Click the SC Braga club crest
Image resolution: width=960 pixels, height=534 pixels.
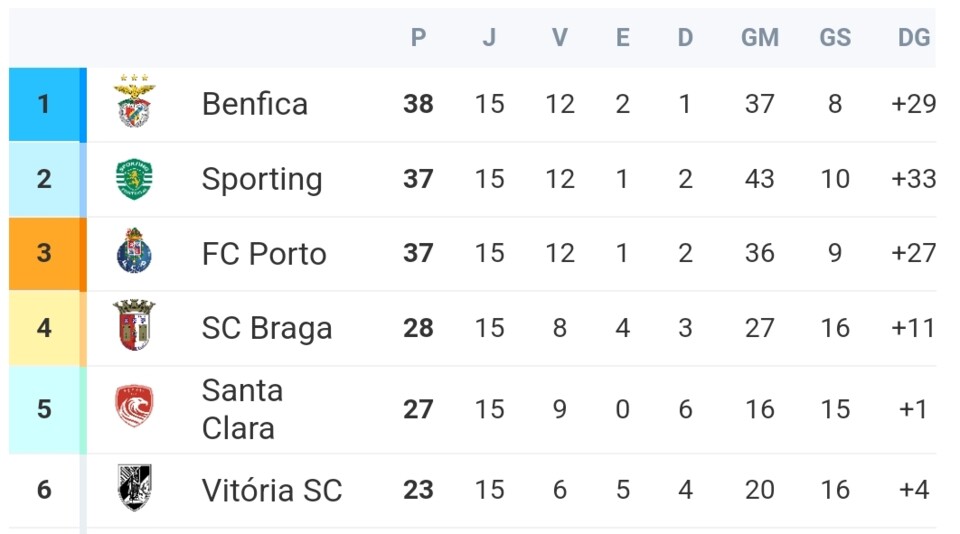pyautogui.click(x=134, y=326)
